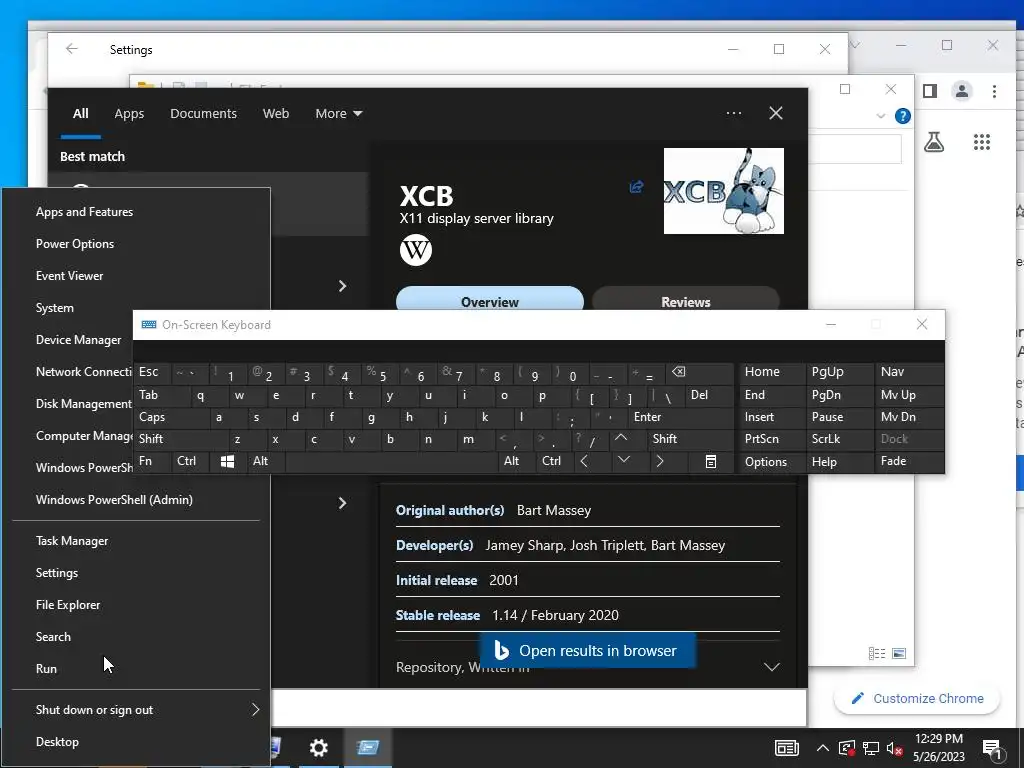Open the notification center icon on taskbar
Screen dimensions: 1024x768
[x=992, y=749]
